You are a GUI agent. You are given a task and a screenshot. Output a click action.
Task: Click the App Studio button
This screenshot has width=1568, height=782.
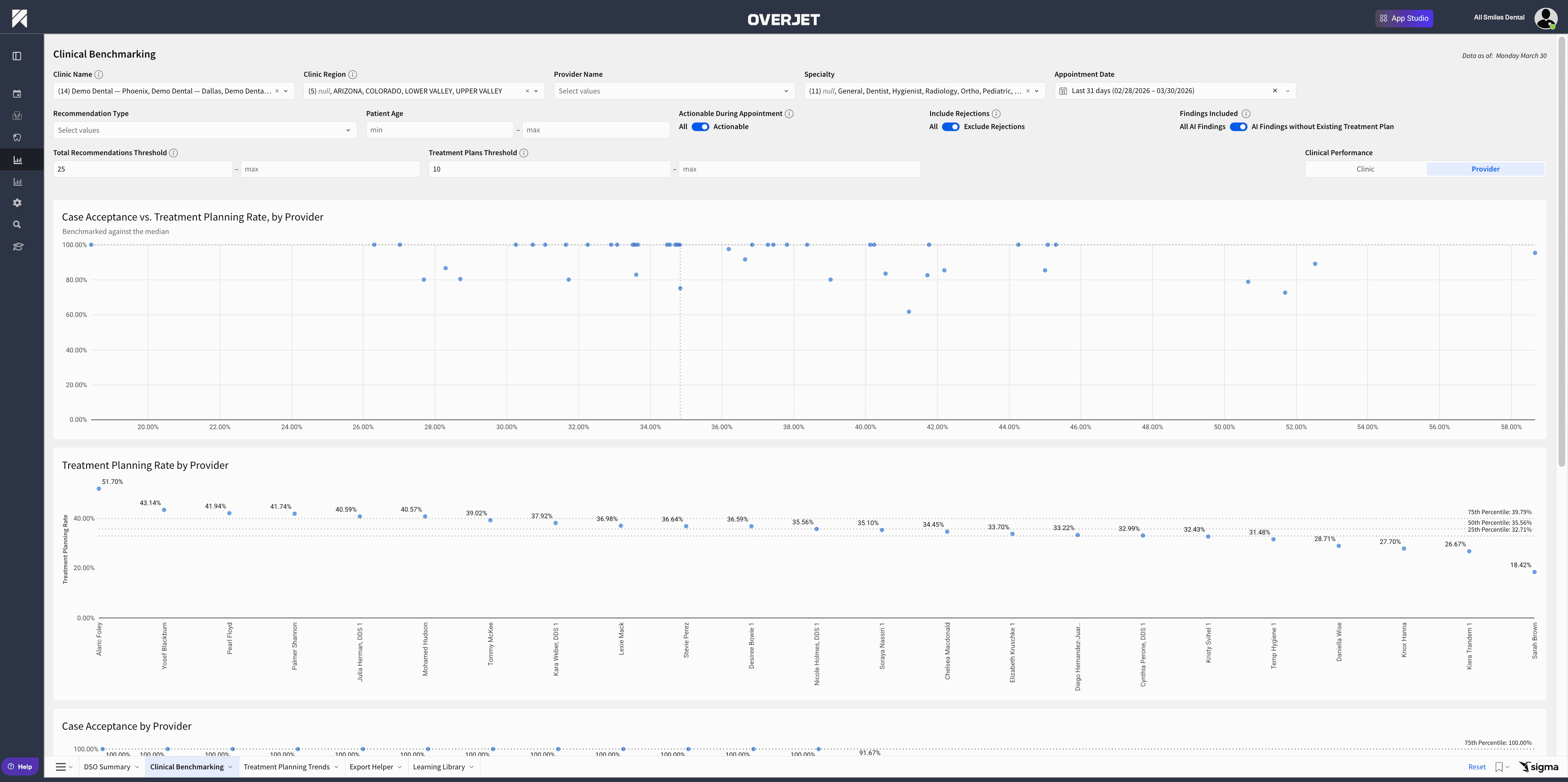point(1404,18)
